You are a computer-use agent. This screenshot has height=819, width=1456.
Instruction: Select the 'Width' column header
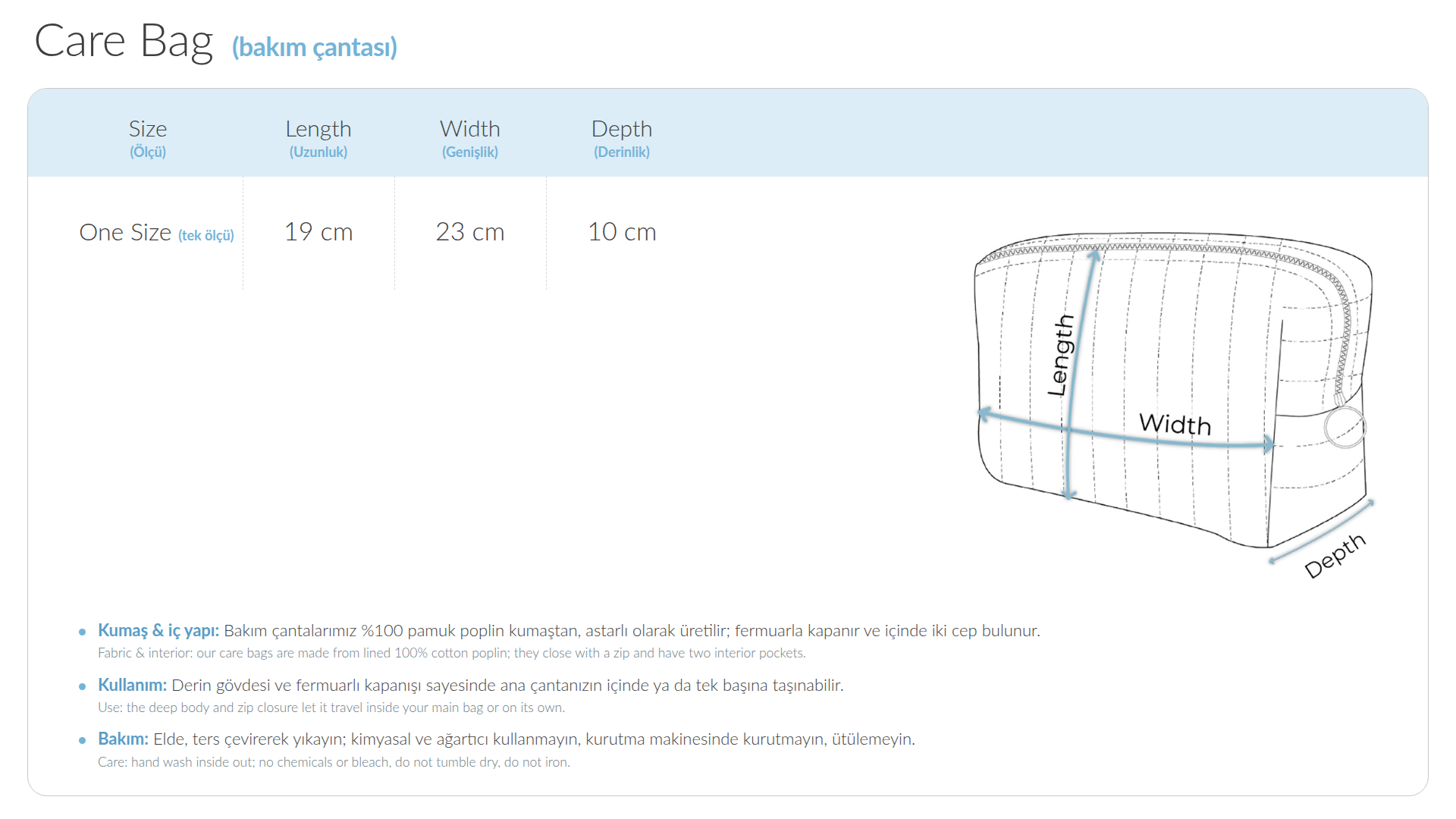[470, 129]
